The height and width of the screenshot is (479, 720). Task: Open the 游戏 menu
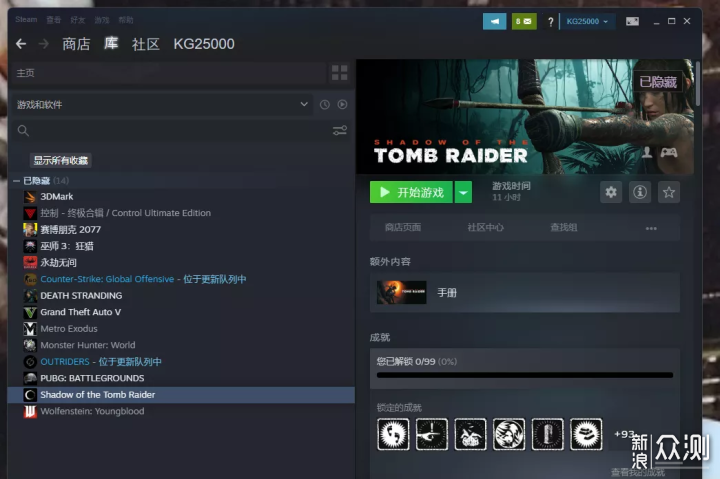click(x=102, y=20)
